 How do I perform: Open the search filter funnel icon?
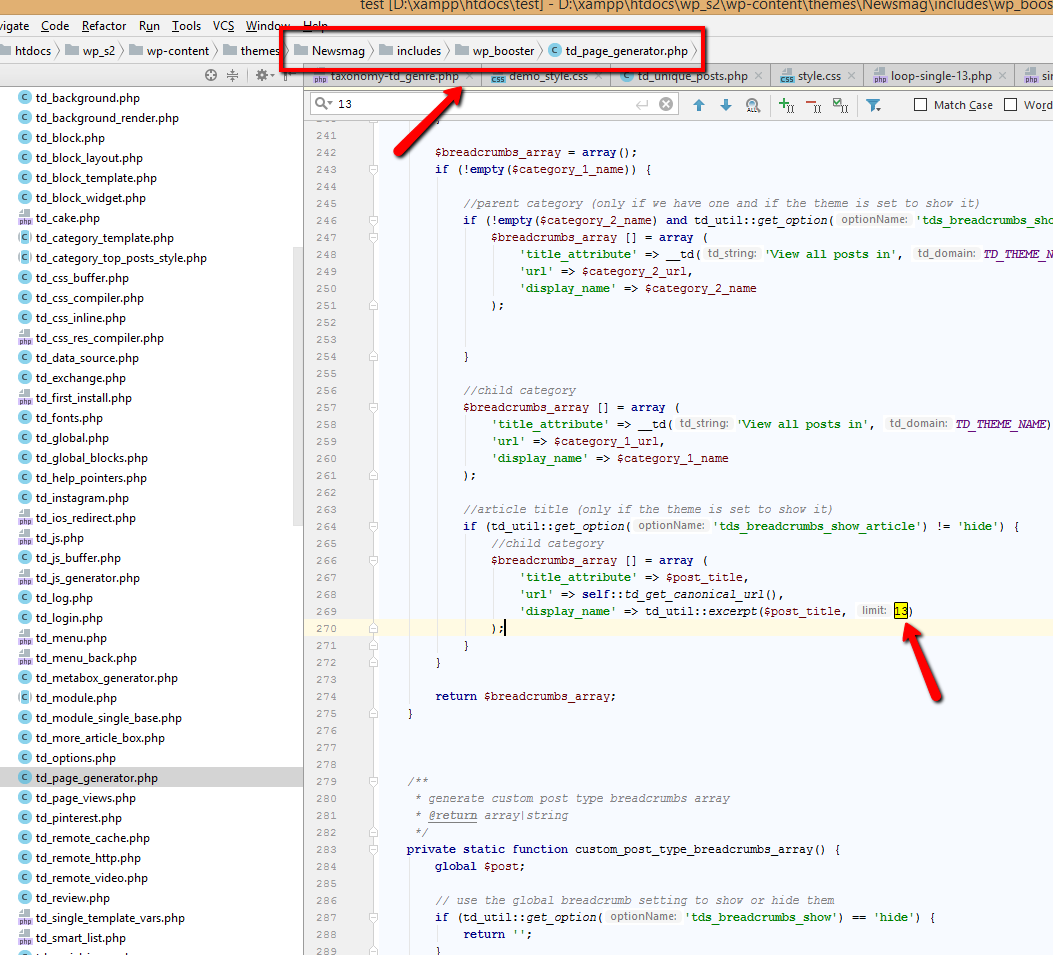coord(873,105)
